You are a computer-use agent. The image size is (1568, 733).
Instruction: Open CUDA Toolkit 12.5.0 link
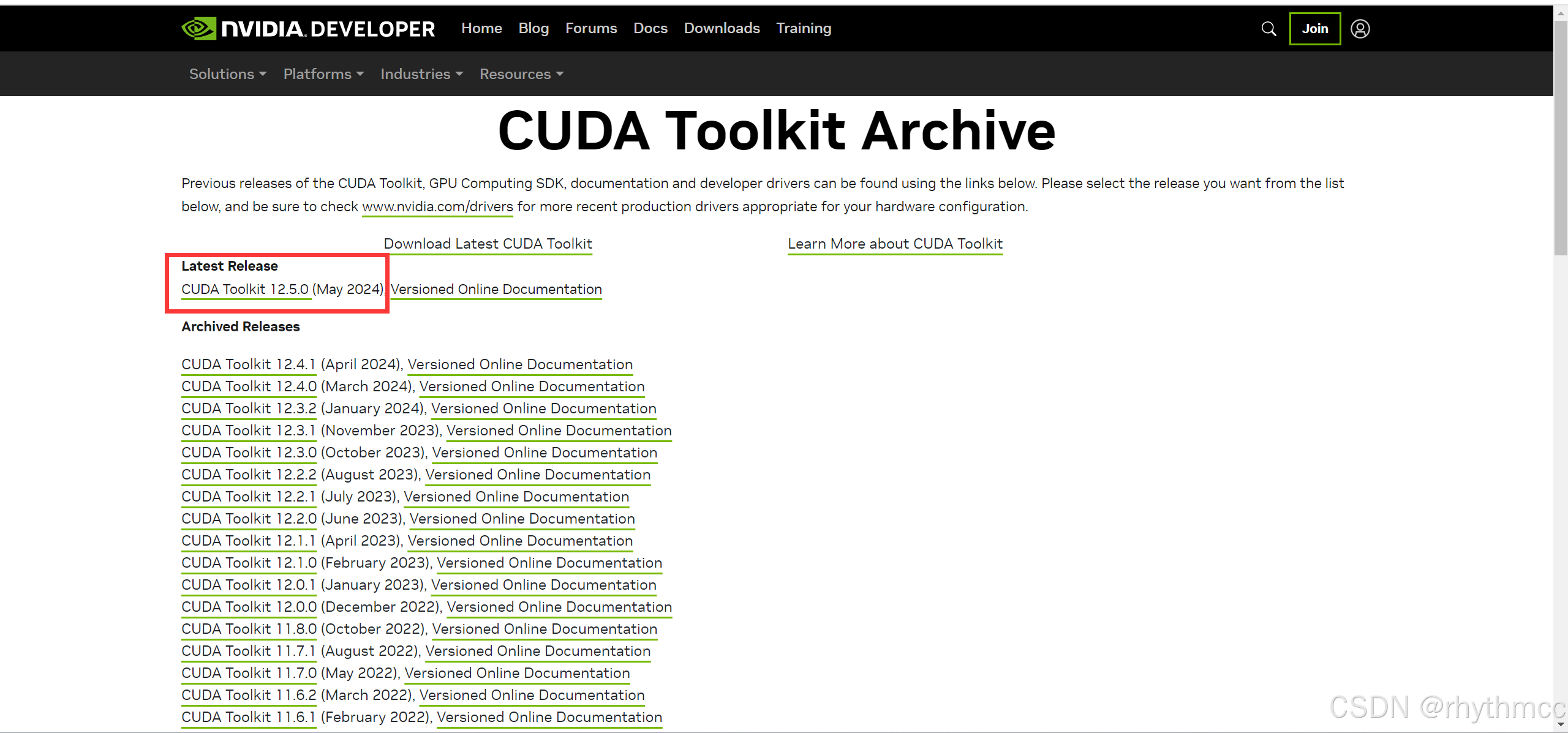(245, 289)
